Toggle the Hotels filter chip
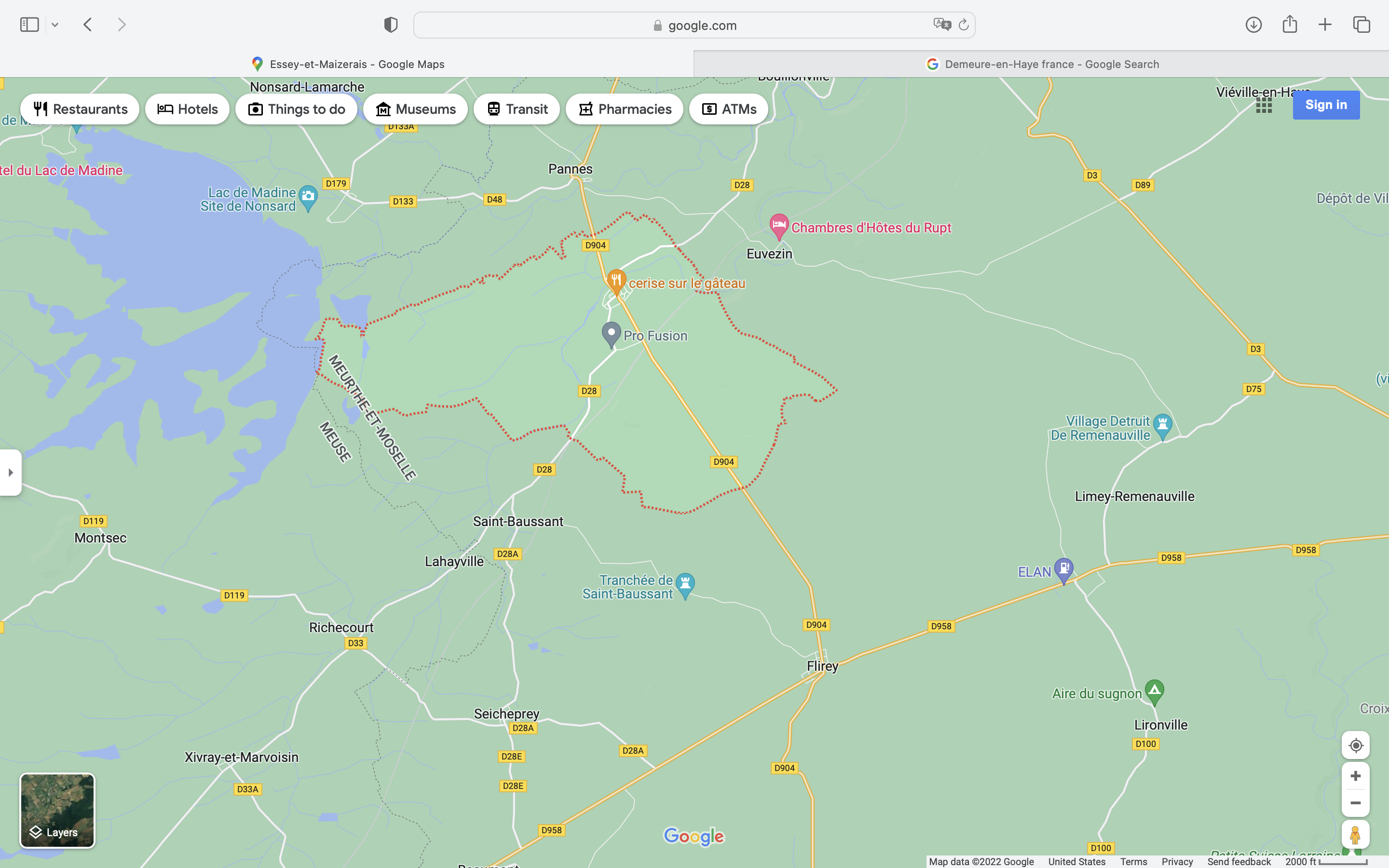1389x868 pixels. point(187,109)
